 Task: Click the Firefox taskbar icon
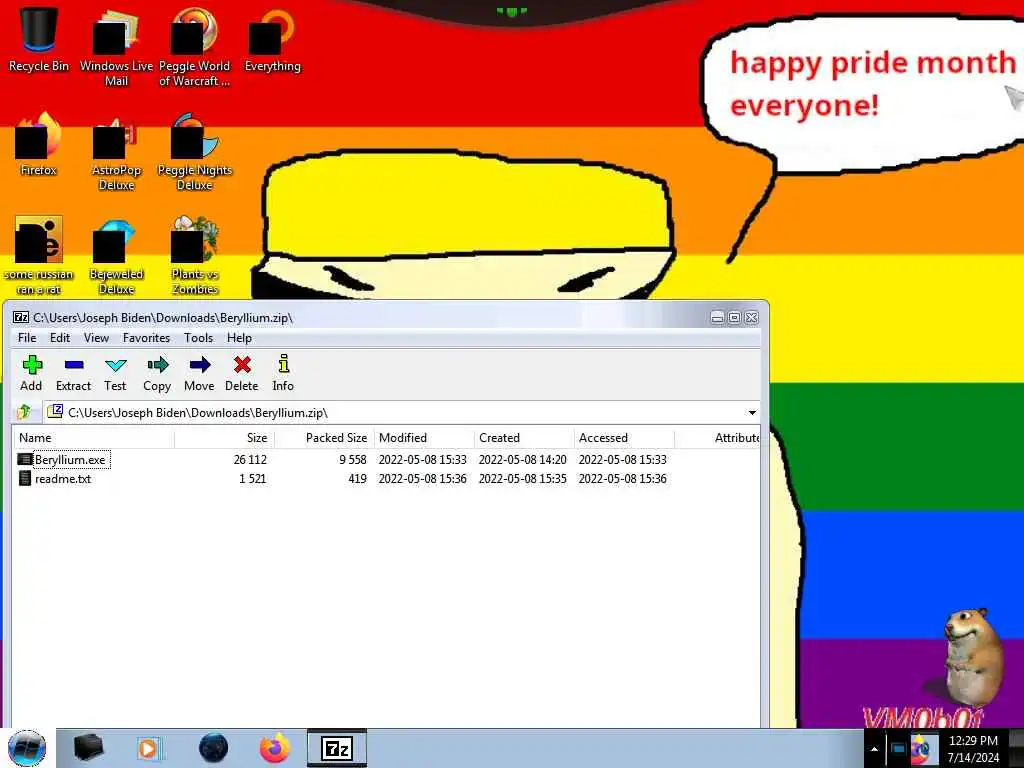(275, 748)
